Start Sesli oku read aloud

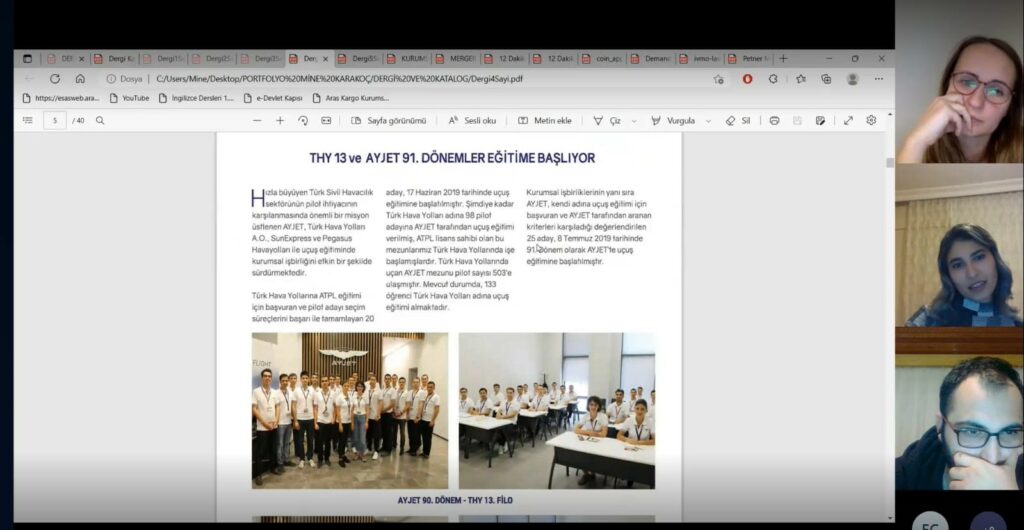click(x=472, y=121)
